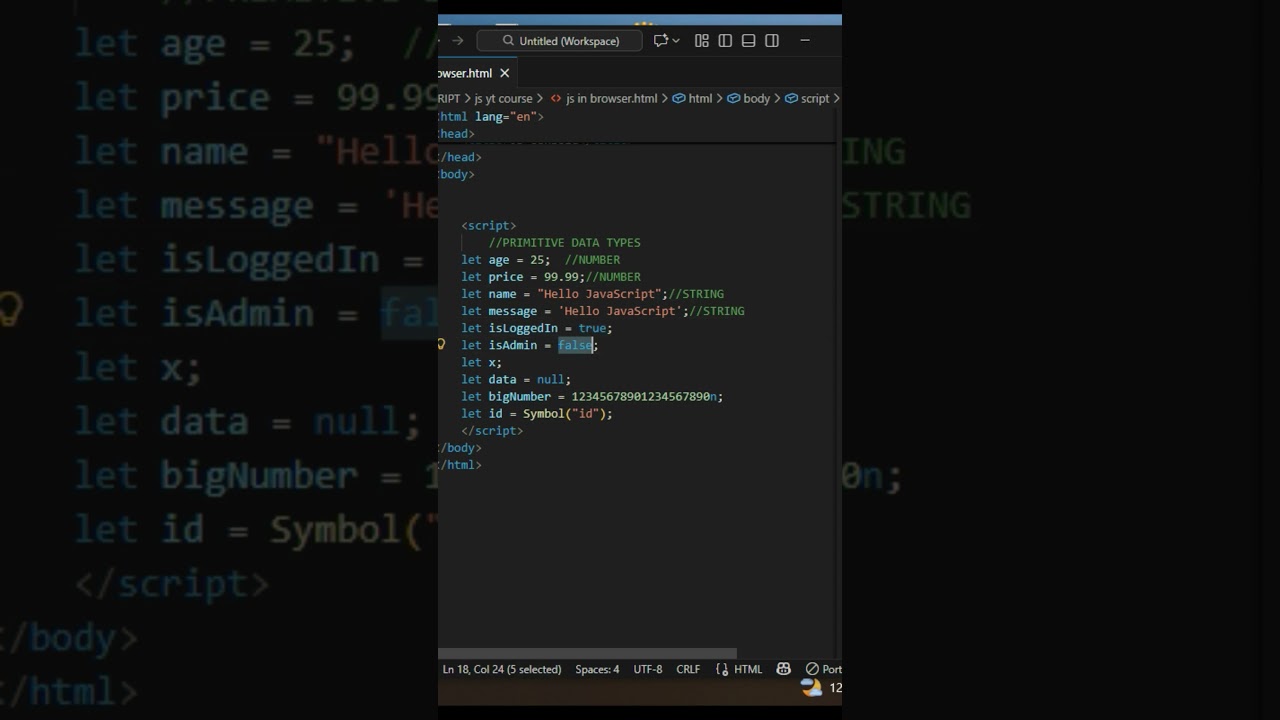Click the cube icon before script breadcrumb

coord(791,98)
